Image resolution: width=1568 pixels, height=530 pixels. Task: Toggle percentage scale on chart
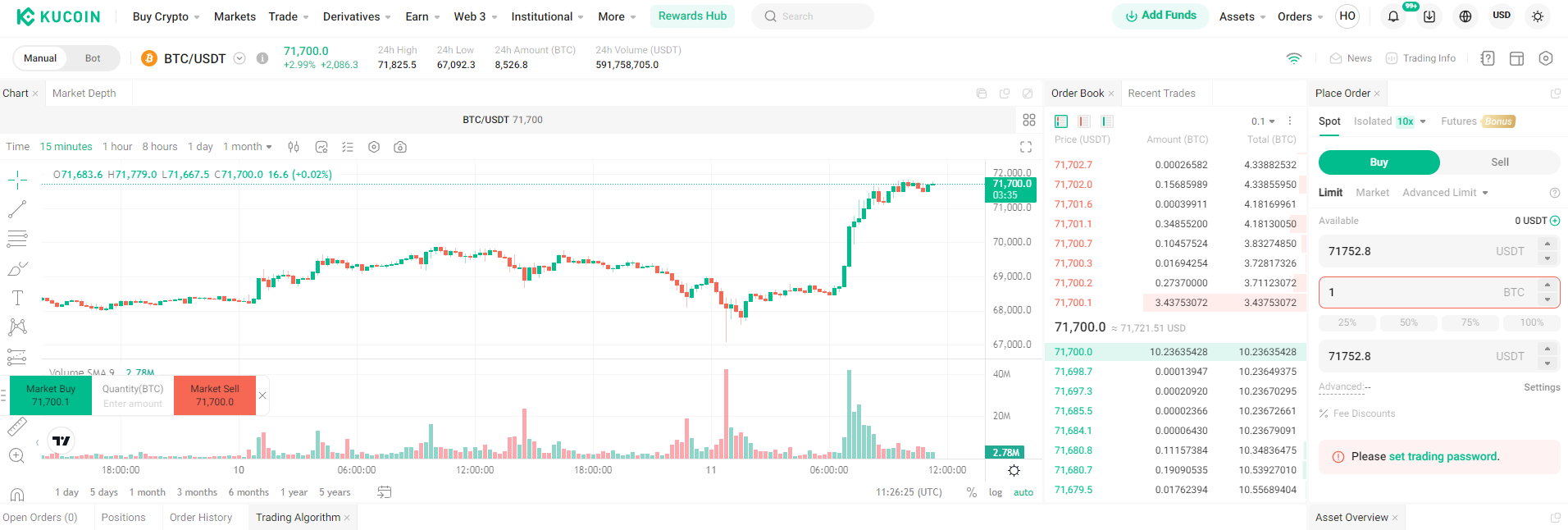pos(972,492)
